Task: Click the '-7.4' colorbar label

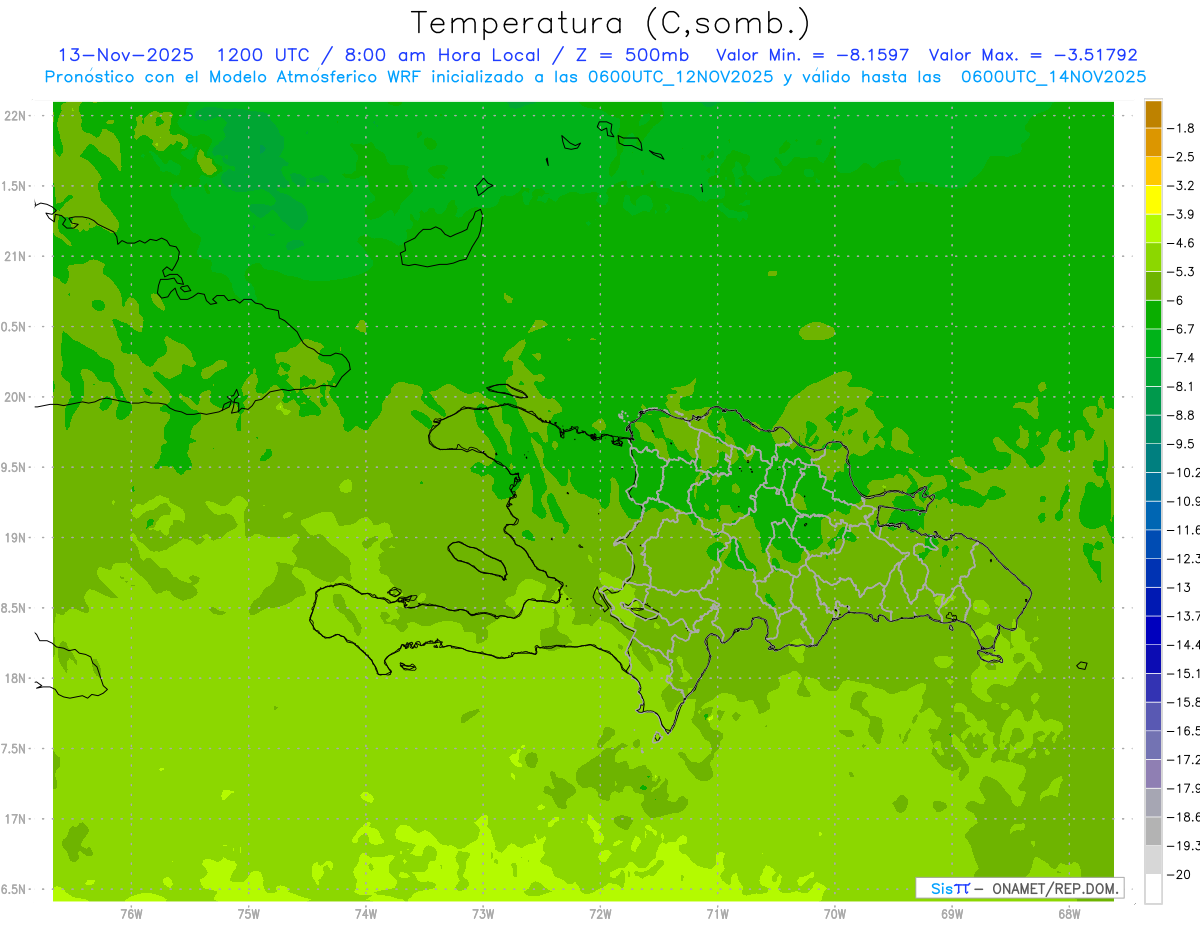Action: 1180,357
